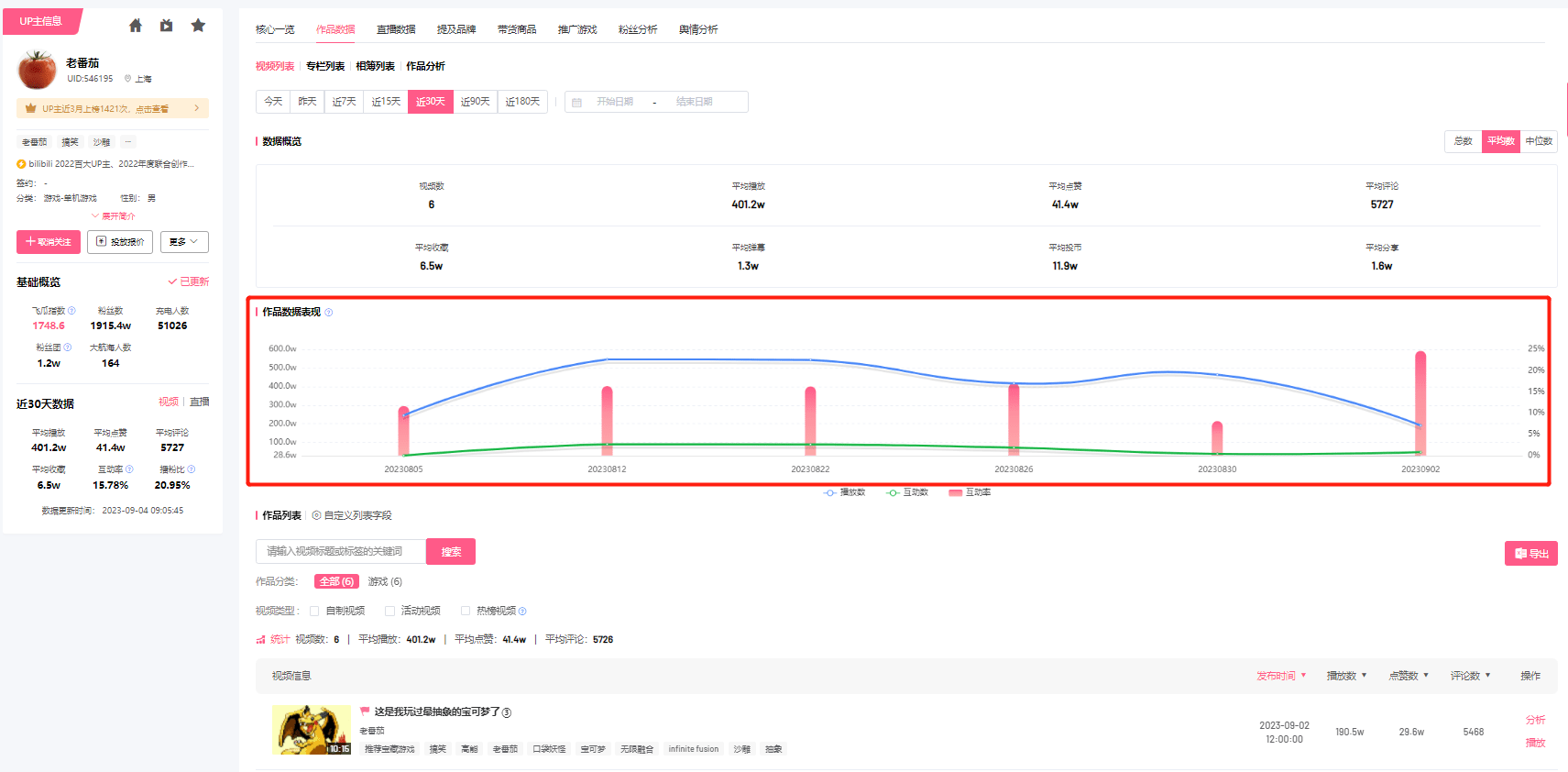Open the video TV icon beside home
The height and width of the screenshot is (772, 1568).
166,26
